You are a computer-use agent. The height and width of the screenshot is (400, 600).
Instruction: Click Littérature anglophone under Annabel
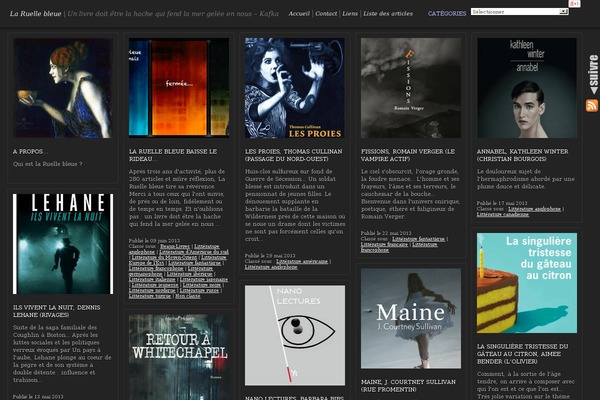pos(534,209)
